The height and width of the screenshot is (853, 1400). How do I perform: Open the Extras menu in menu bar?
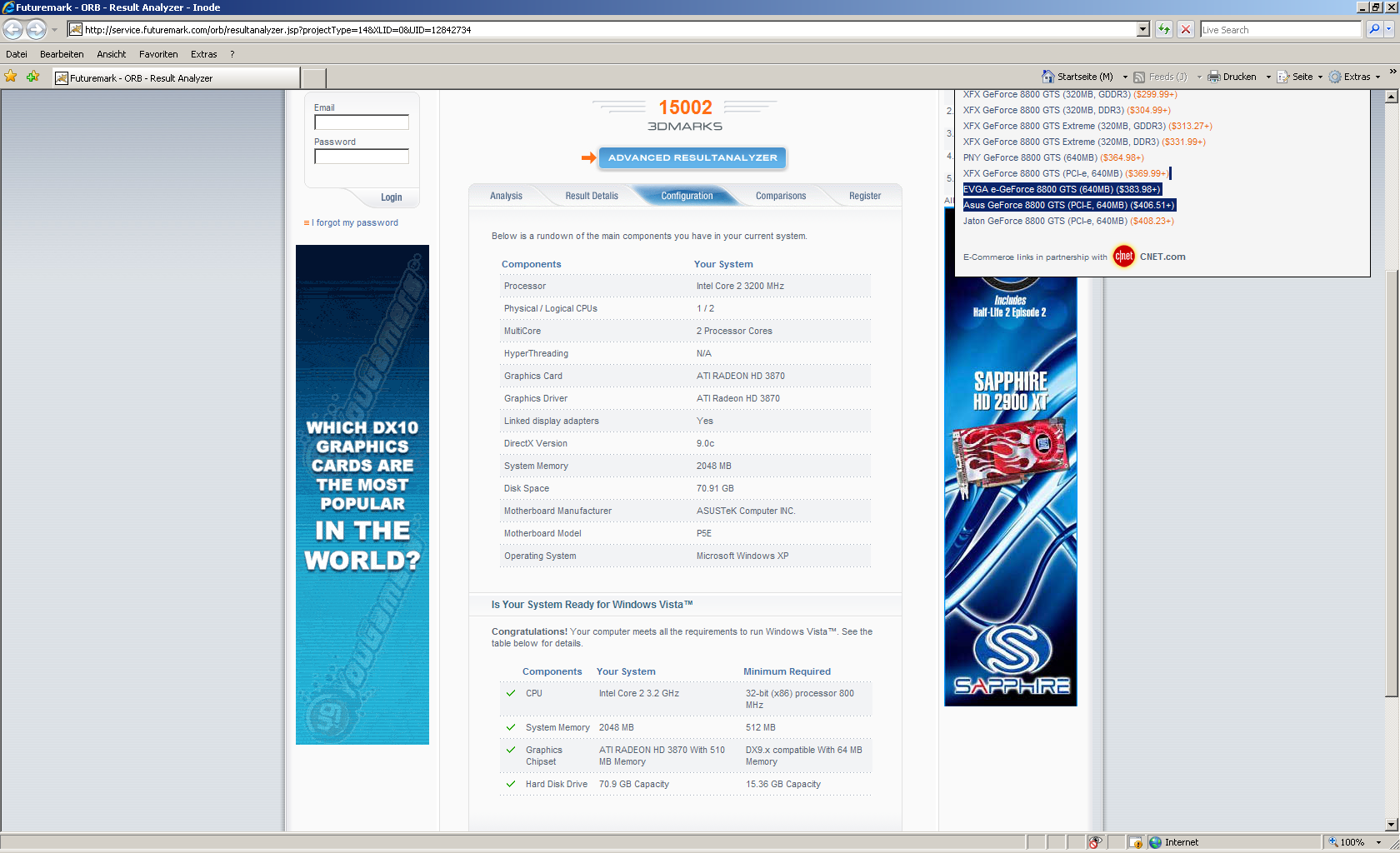pos(204,54)
